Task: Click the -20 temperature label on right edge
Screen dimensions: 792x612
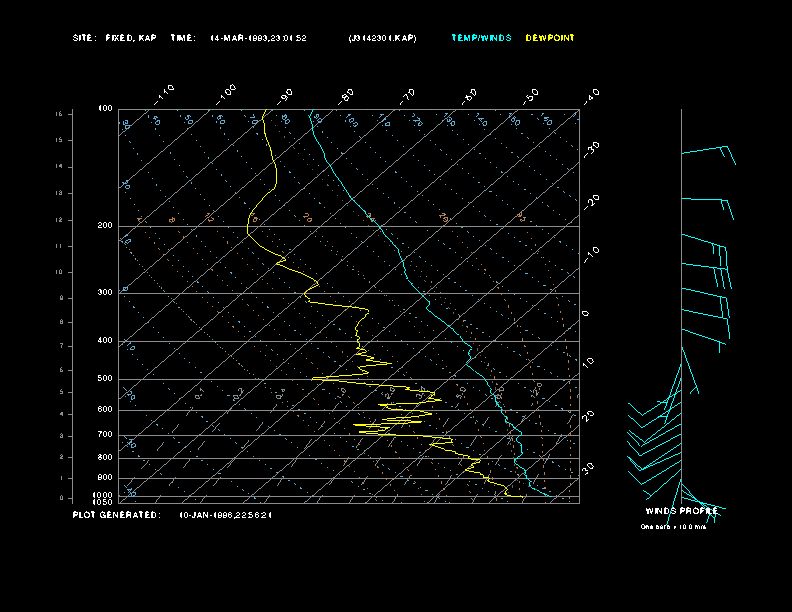Action: [591, 202]
